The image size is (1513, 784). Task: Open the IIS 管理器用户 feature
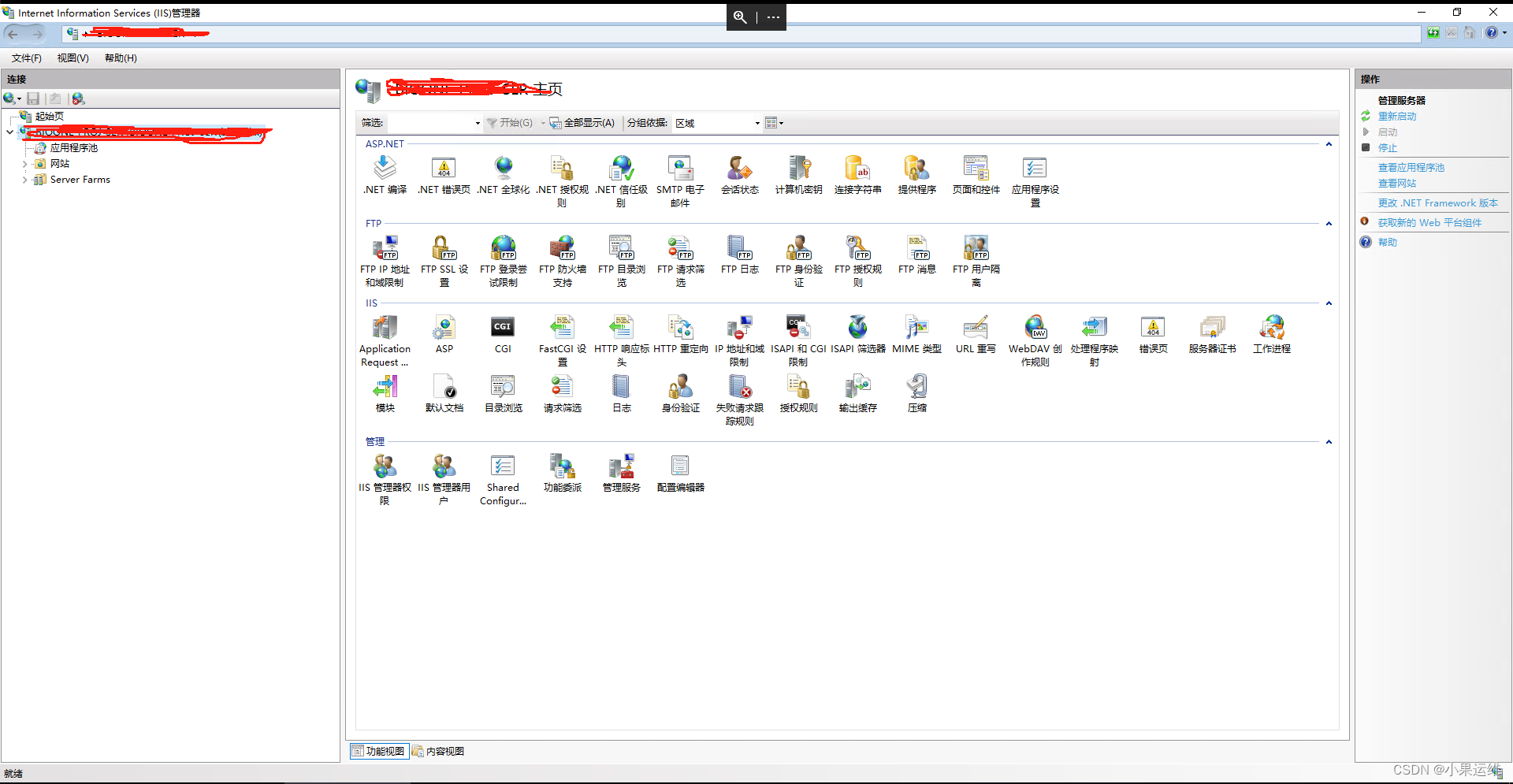pyautogui.click(x=444, y=479)
